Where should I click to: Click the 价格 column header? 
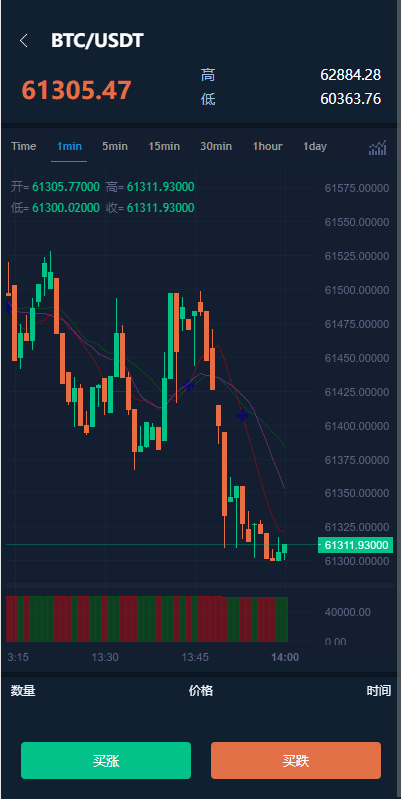[201, 691]
